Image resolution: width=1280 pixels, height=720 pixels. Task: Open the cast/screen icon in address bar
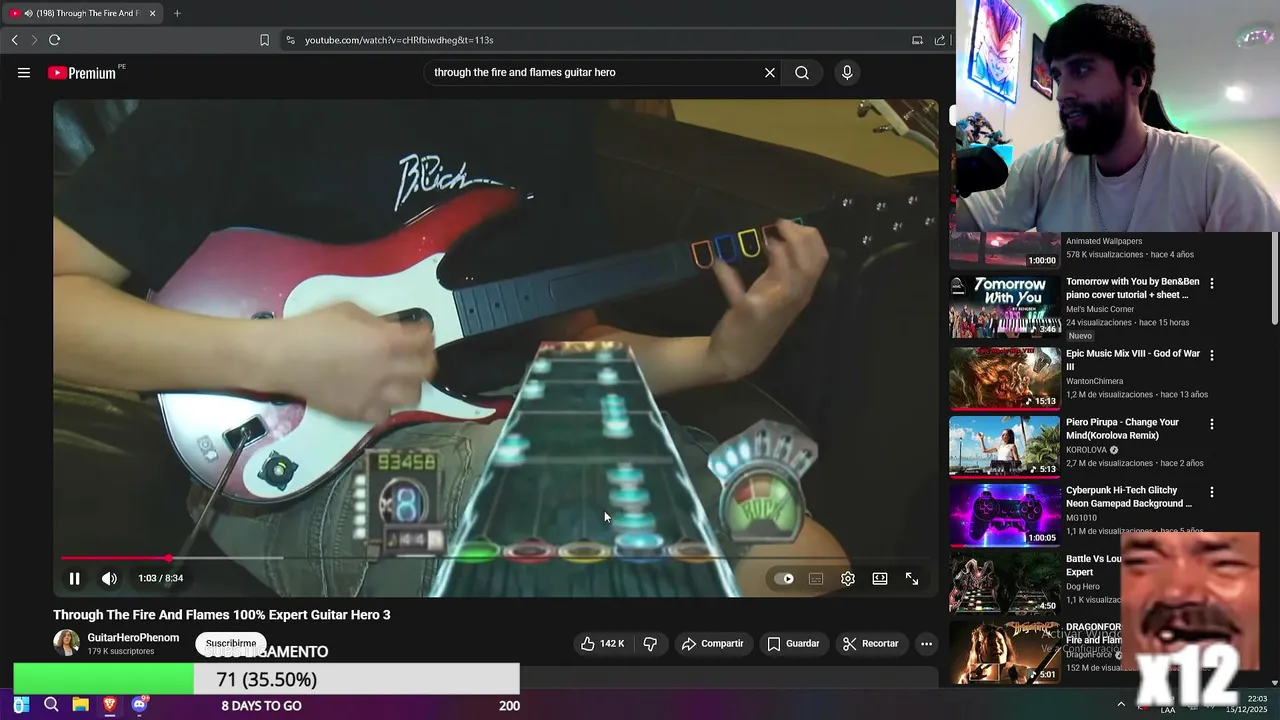917,40
